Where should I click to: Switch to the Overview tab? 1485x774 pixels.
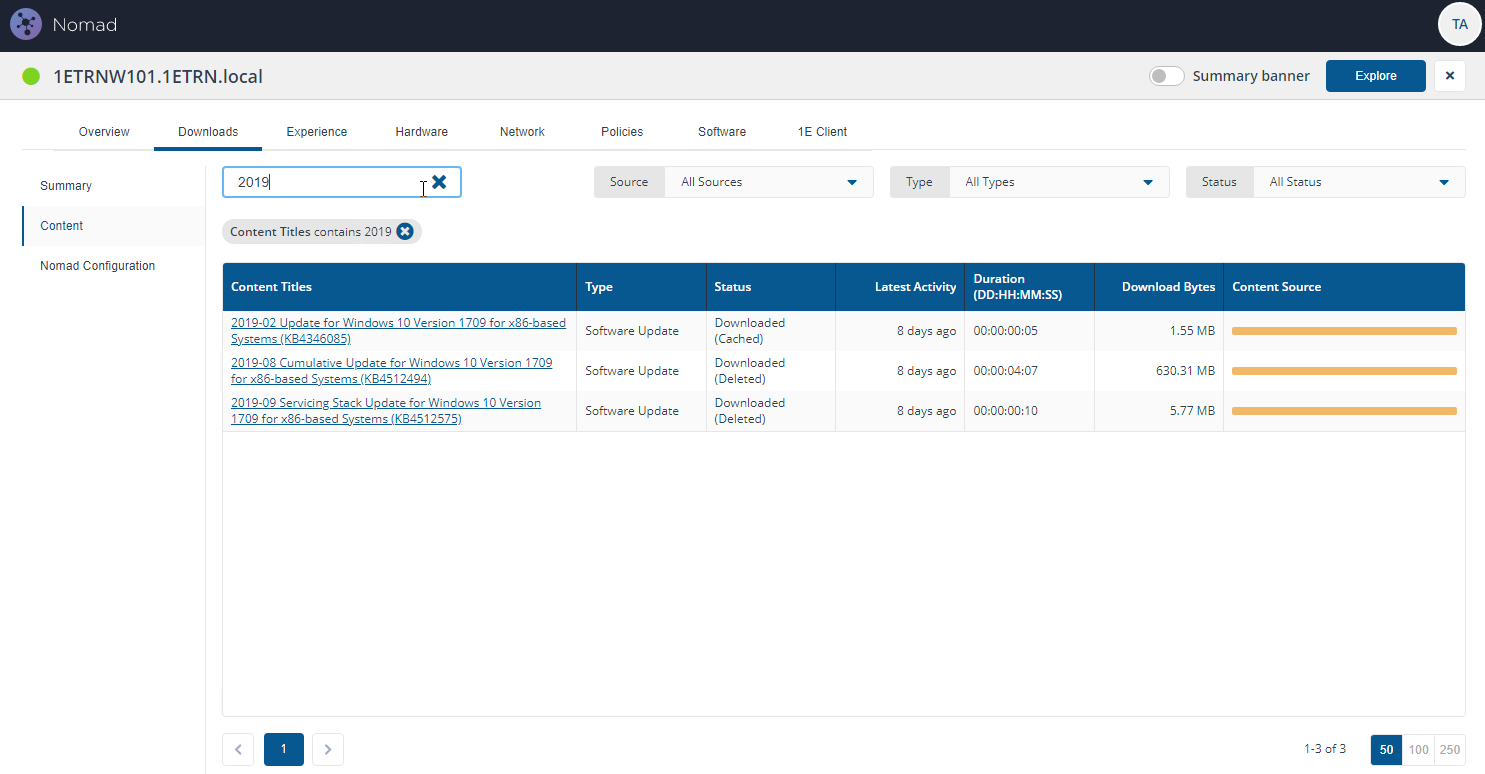click(x=104, y=132)
